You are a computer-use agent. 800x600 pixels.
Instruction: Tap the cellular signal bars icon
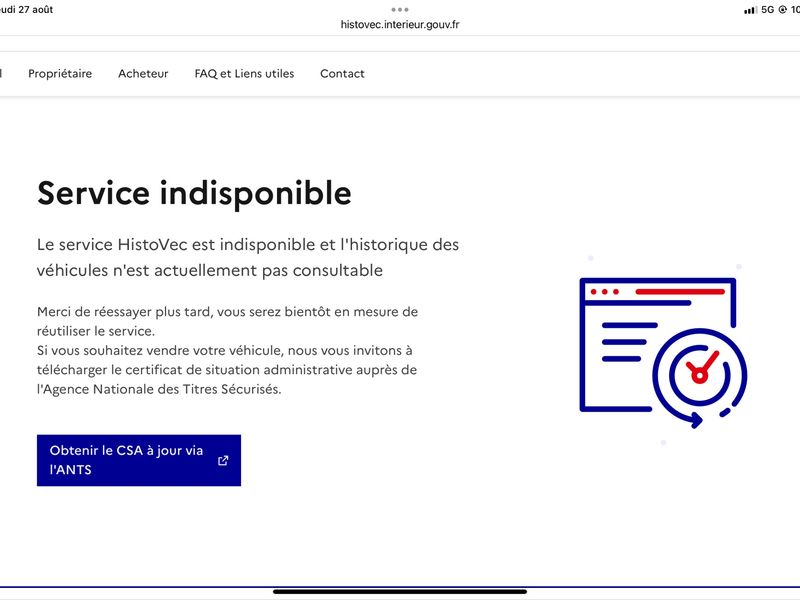pos(751,10)
